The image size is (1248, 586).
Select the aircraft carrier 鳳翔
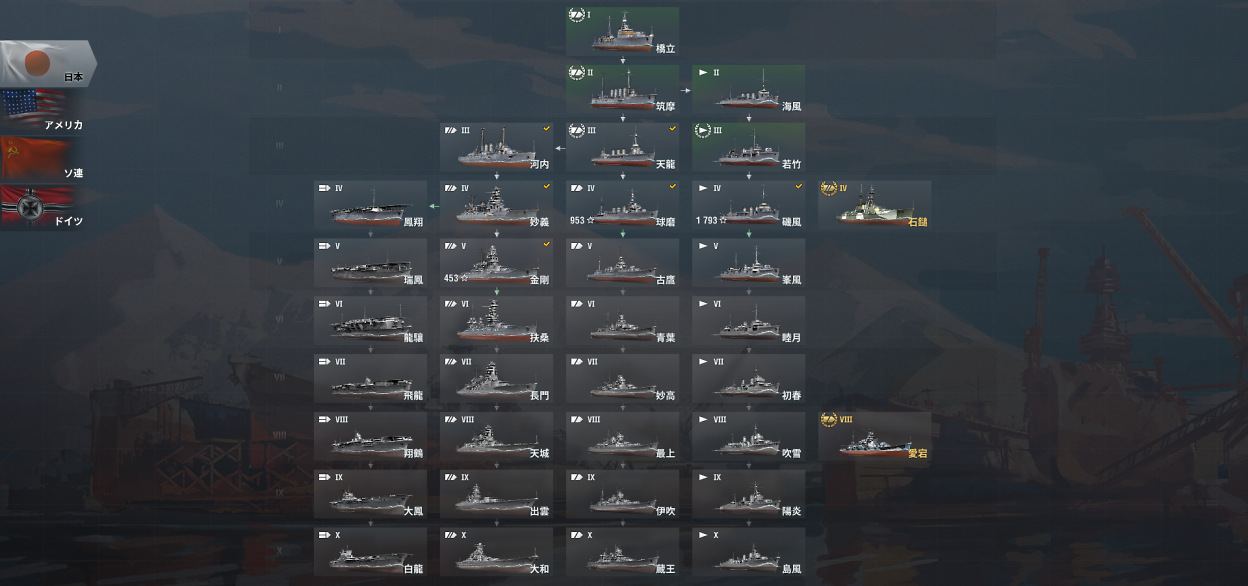(x=370, y=205)
